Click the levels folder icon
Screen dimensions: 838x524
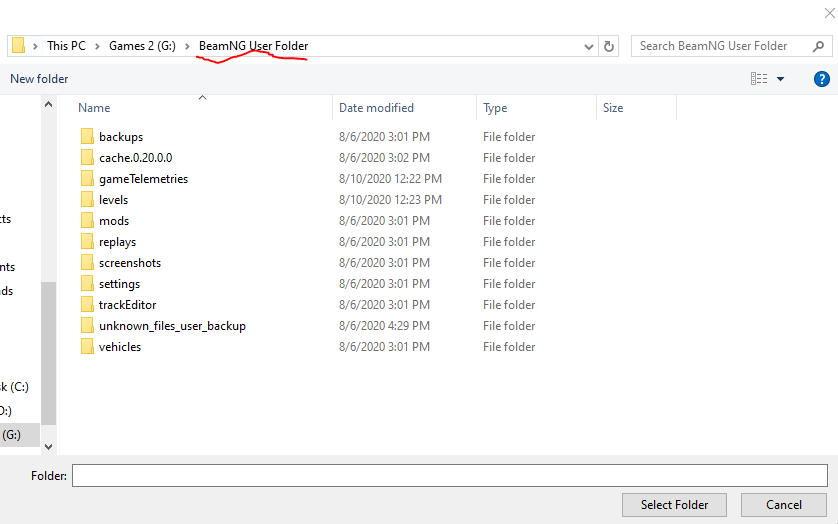coord(87,199)
